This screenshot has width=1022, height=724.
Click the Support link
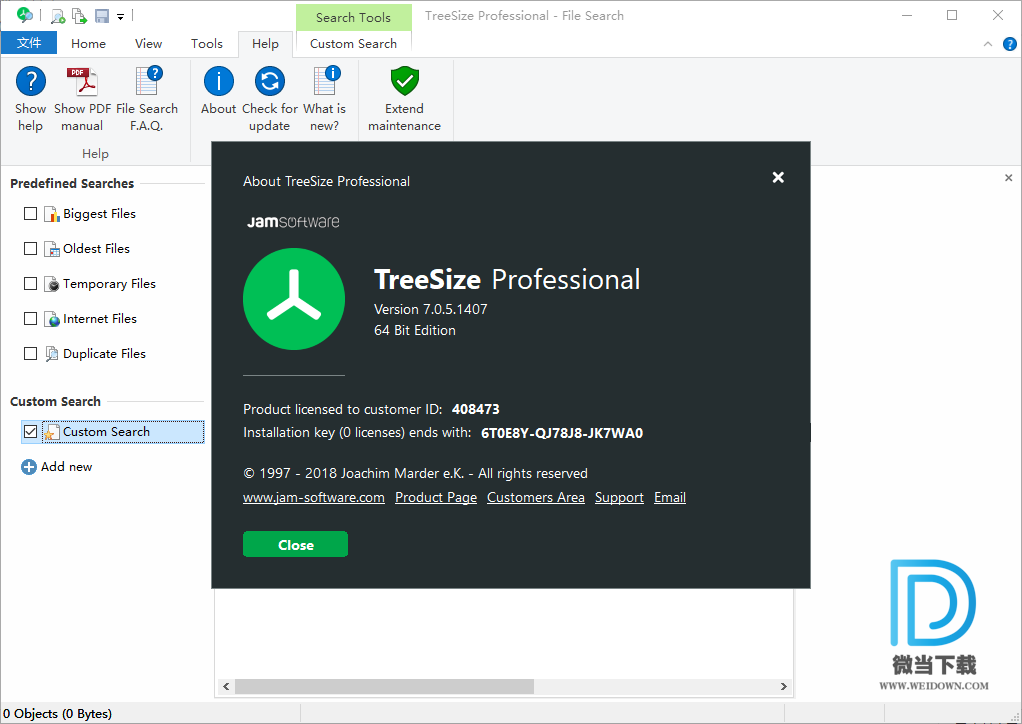click(x=619, y=498)
